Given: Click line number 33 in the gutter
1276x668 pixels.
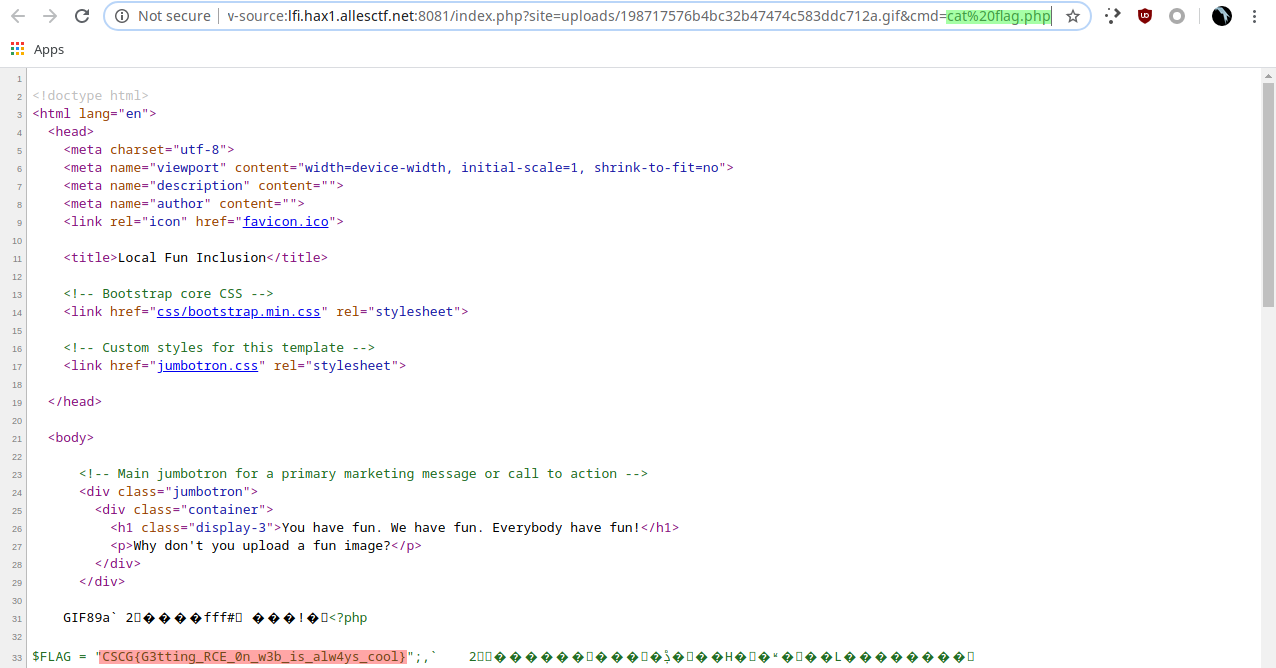Looking at the screenshot, I should (x=18, y=657).
